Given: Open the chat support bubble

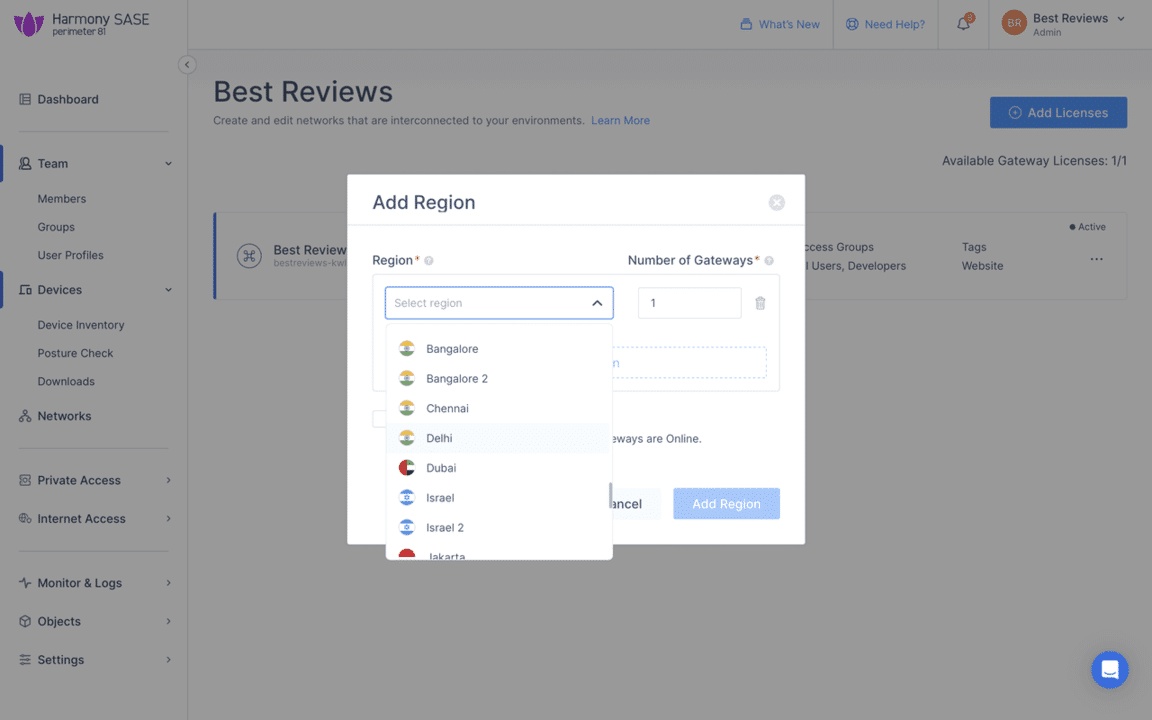Looking at the screenshot, I should (1109, 670).
